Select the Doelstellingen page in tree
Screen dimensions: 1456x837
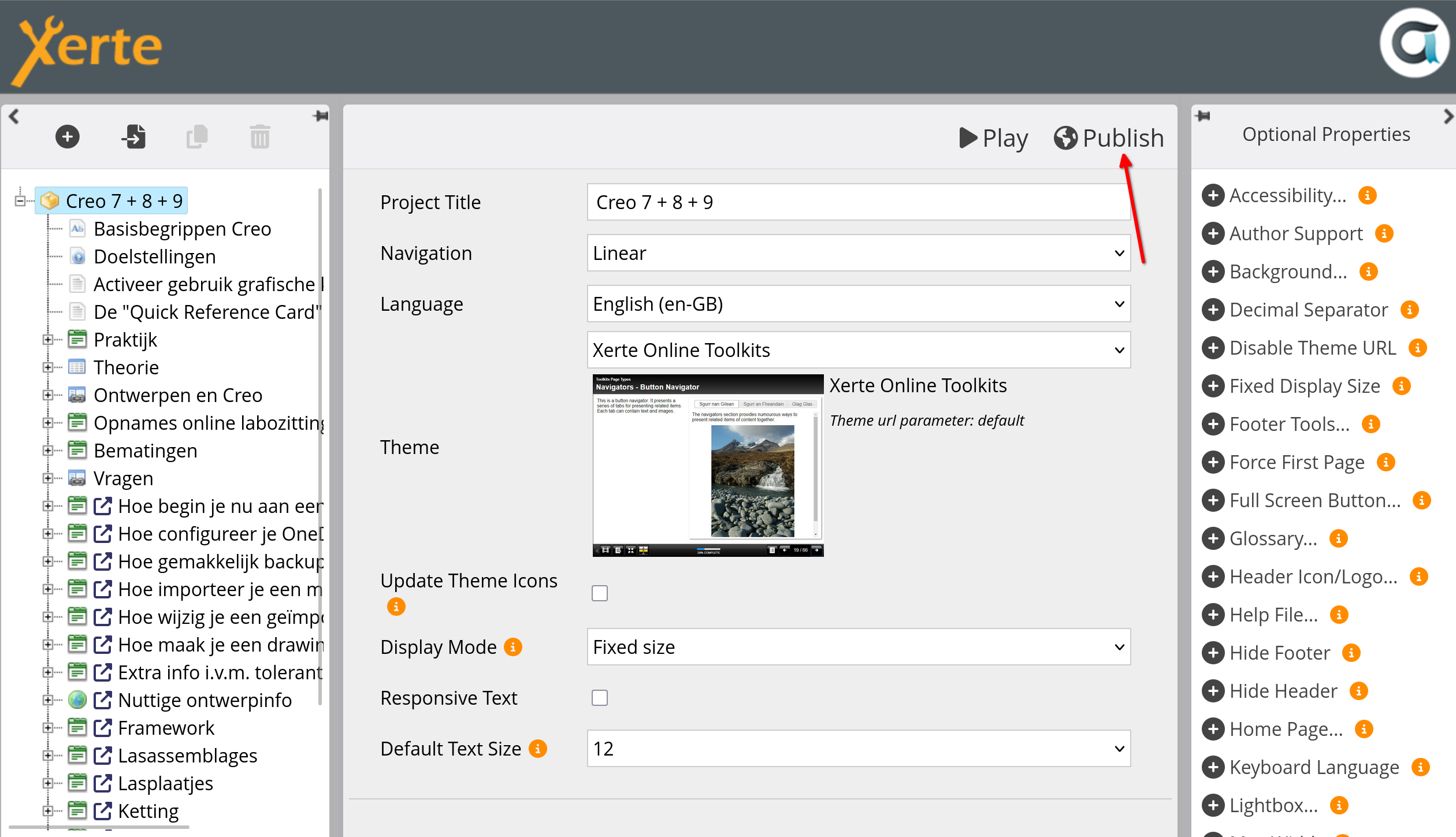point(154,256)
